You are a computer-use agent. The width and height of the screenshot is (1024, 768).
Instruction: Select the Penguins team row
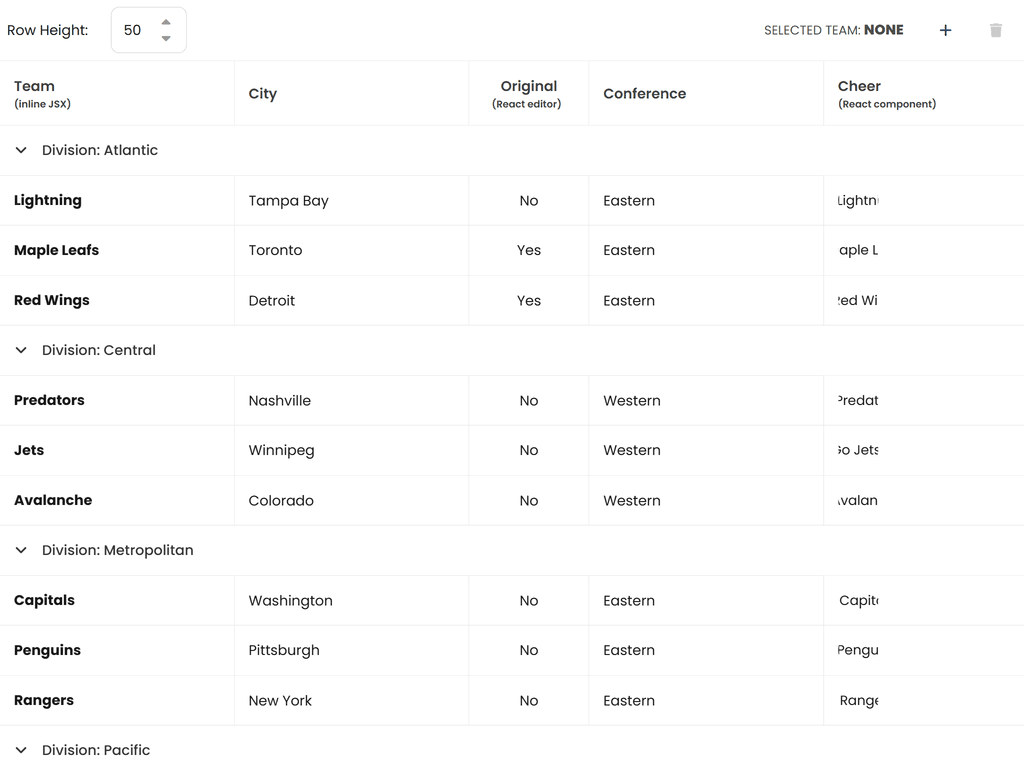(x=48, y=650)
